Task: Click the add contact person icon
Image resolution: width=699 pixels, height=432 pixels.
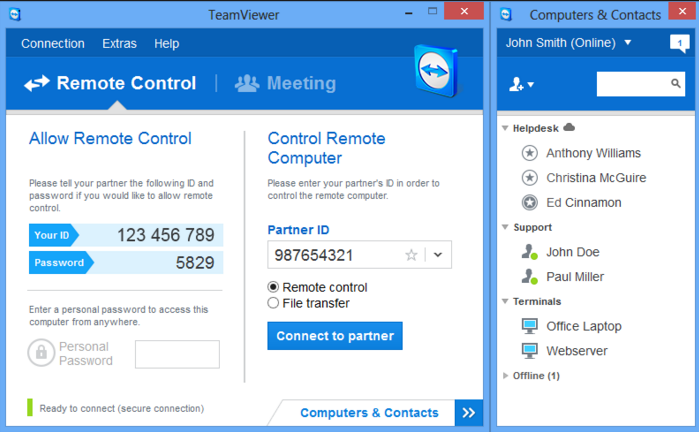Action: (x=516, y=84)
